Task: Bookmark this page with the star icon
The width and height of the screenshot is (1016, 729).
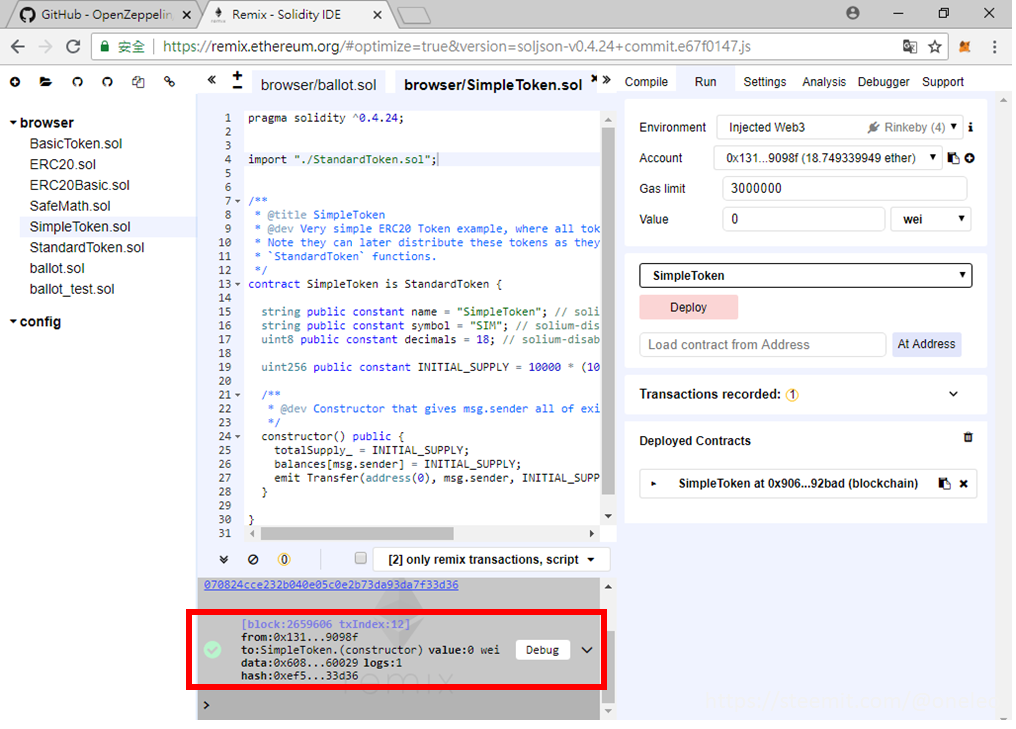Action: (934, 47)
